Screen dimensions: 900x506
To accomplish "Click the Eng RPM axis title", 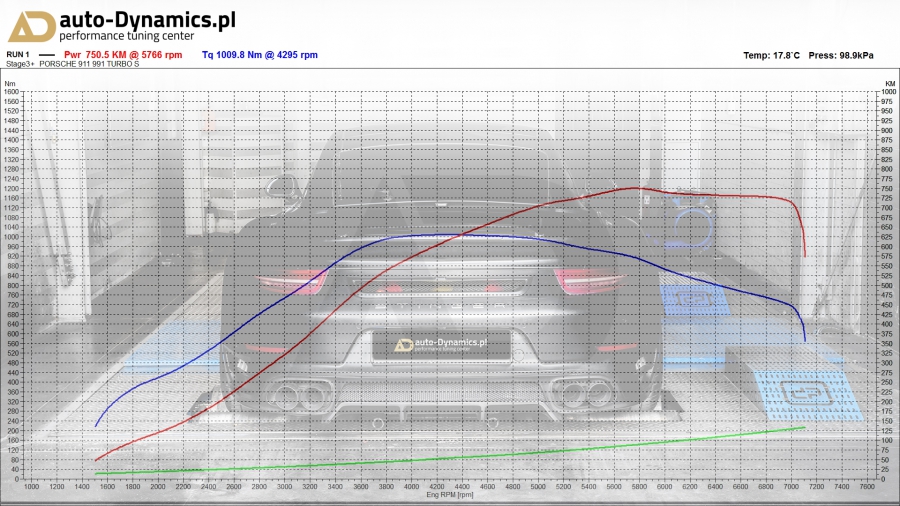I will (446, 495).
